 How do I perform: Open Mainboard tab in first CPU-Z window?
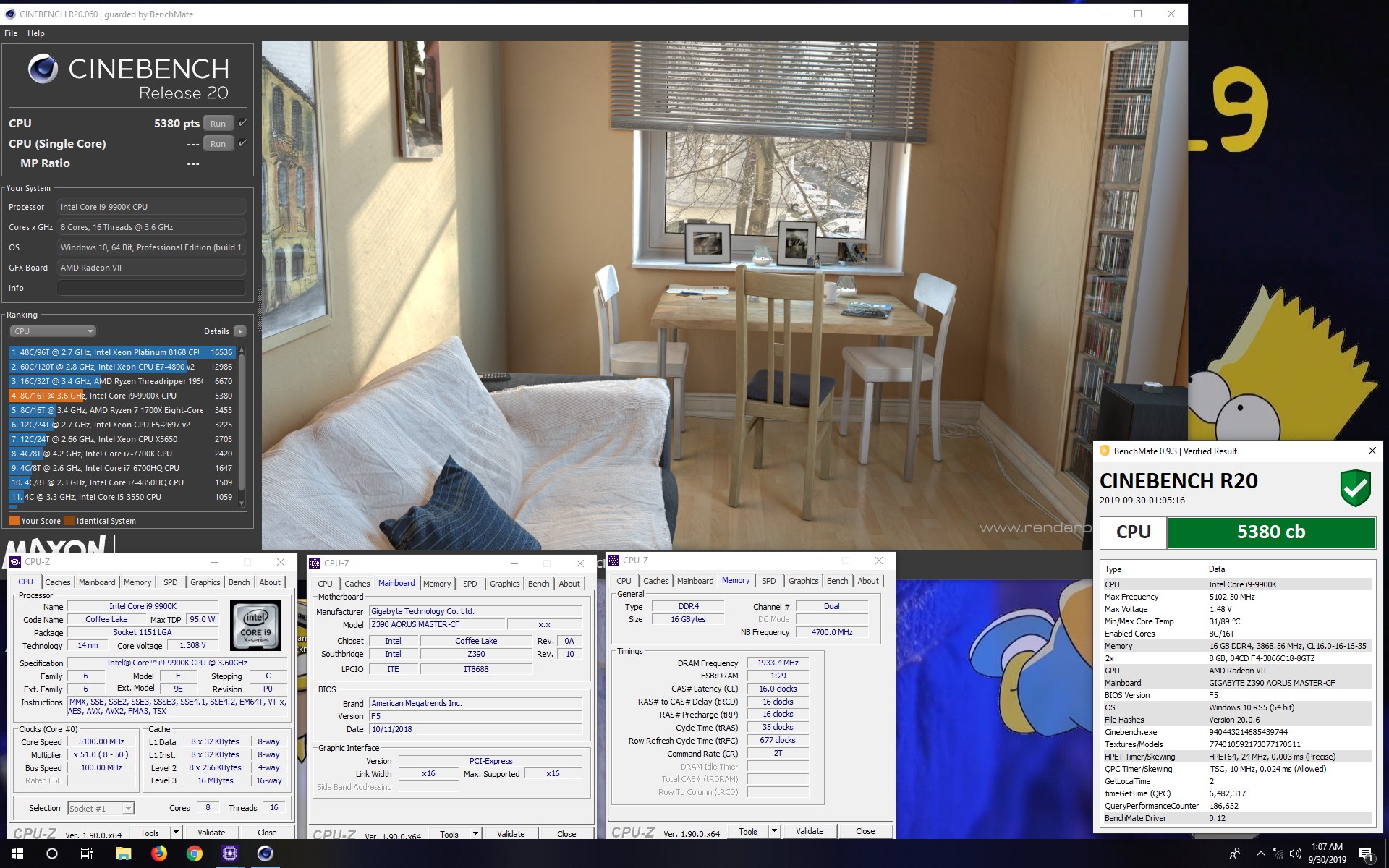[97, 582]
